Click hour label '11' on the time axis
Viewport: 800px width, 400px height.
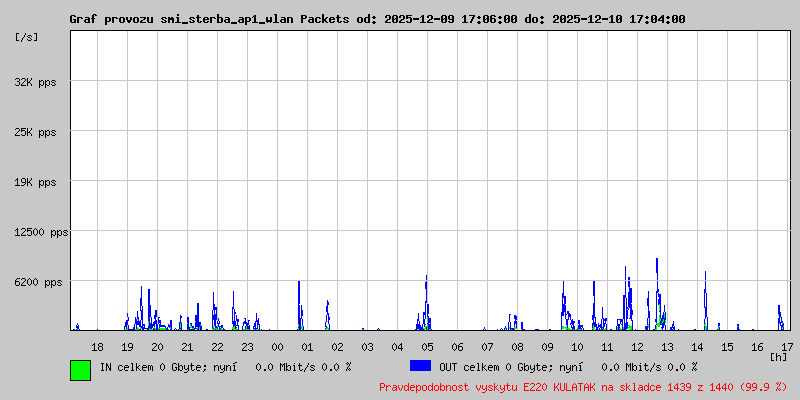point(607,347)
